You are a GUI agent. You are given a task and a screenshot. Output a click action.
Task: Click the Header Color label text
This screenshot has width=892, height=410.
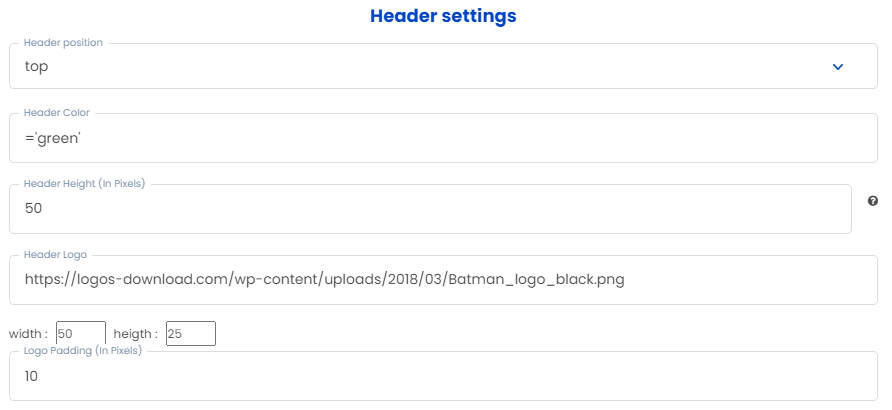[x=57, y=113]
